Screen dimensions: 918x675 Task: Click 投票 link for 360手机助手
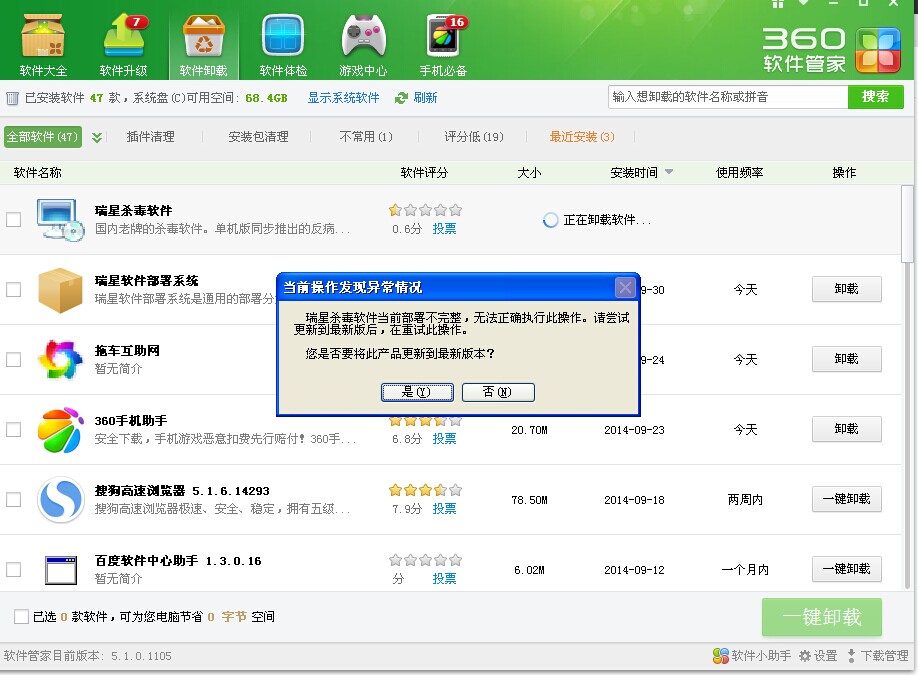pyautogui.click(x=444, y=439)
